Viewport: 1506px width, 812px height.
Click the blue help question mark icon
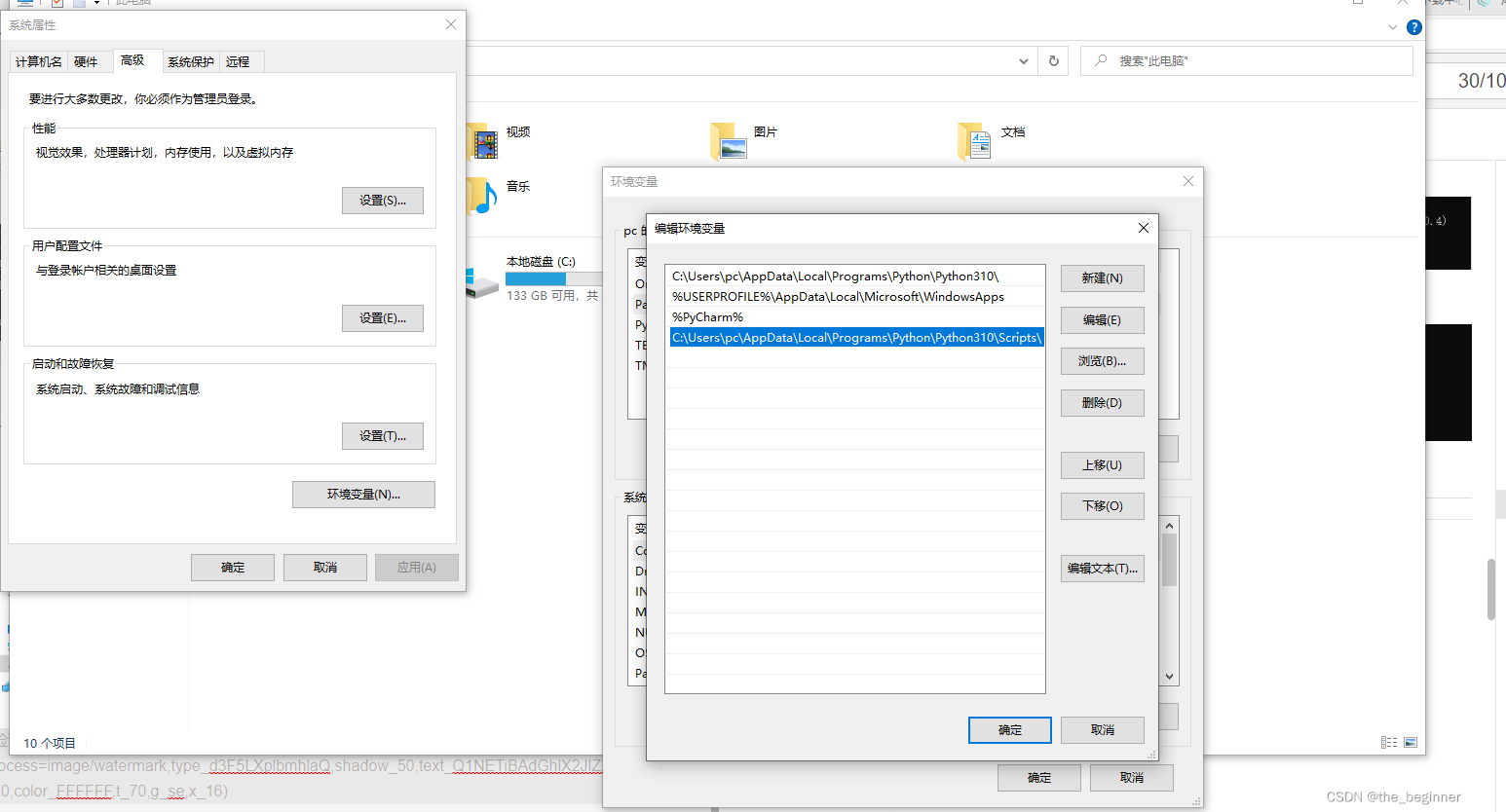[x=1414, y=27]
